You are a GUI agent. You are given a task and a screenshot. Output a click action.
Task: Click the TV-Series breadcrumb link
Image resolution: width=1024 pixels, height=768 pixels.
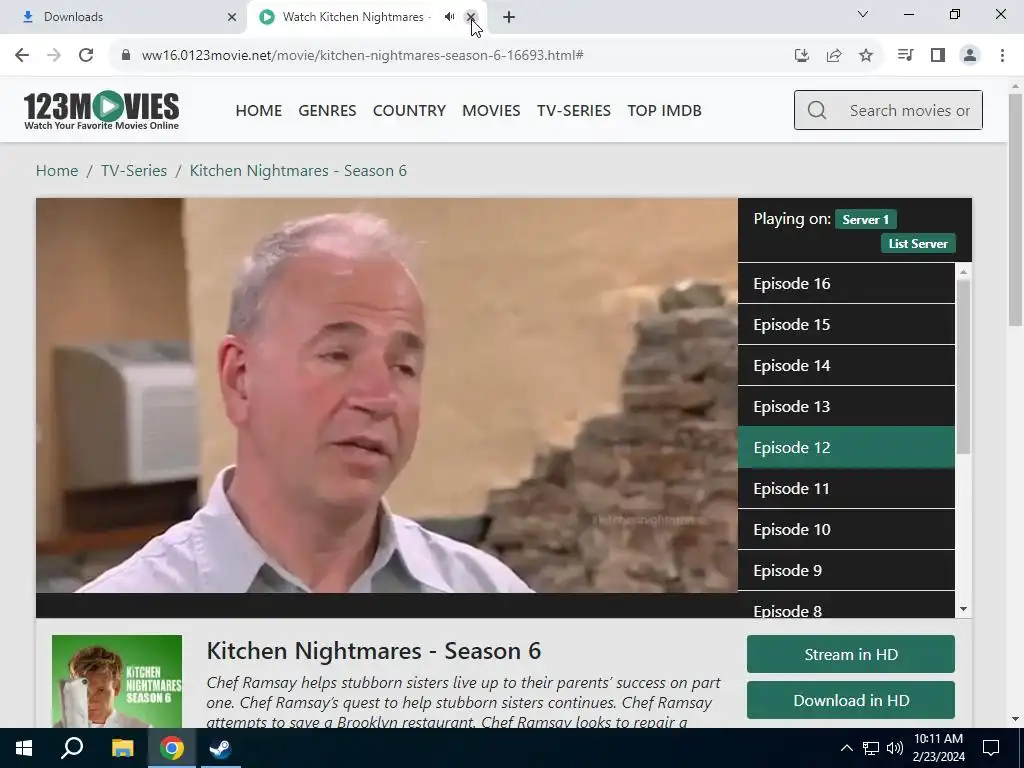click(x=134, y=170)
